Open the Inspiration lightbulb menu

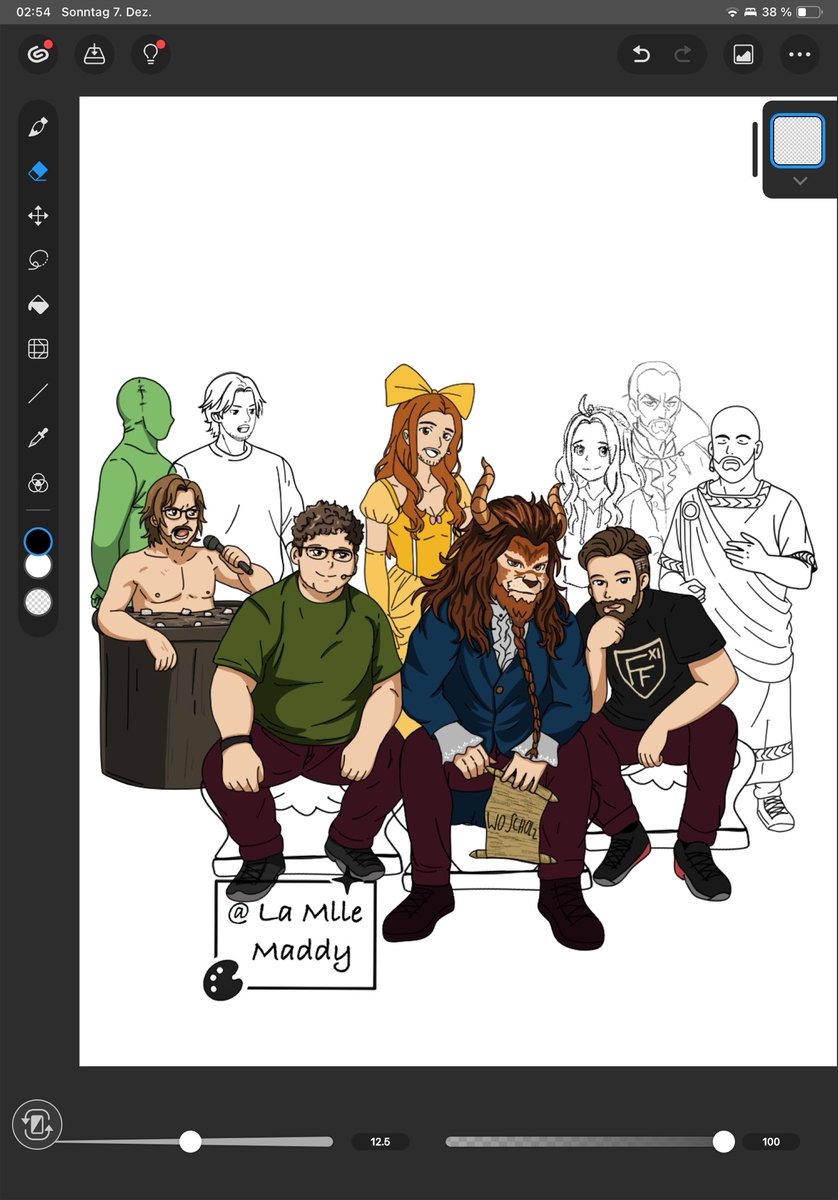[150, 54]
